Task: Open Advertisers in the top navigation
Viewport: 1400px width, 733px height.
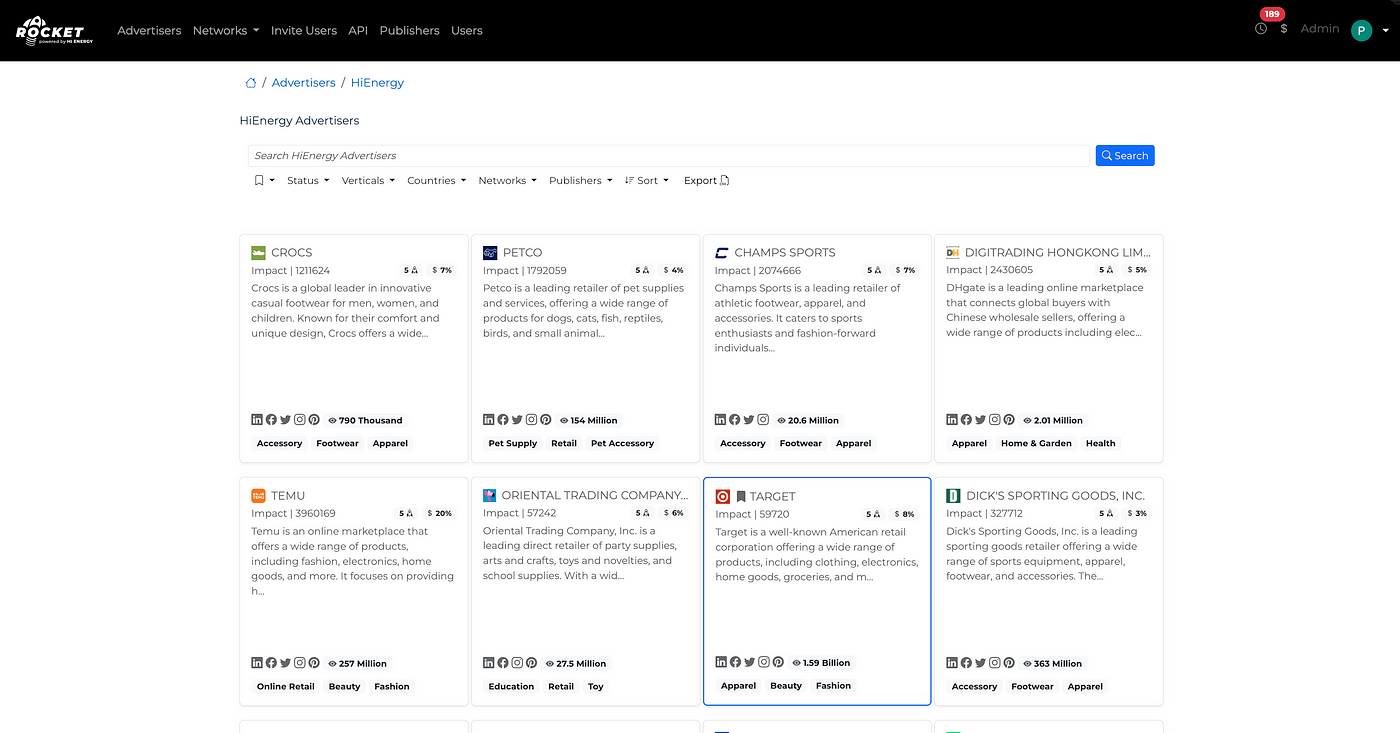Action: (x=149, y=30)
